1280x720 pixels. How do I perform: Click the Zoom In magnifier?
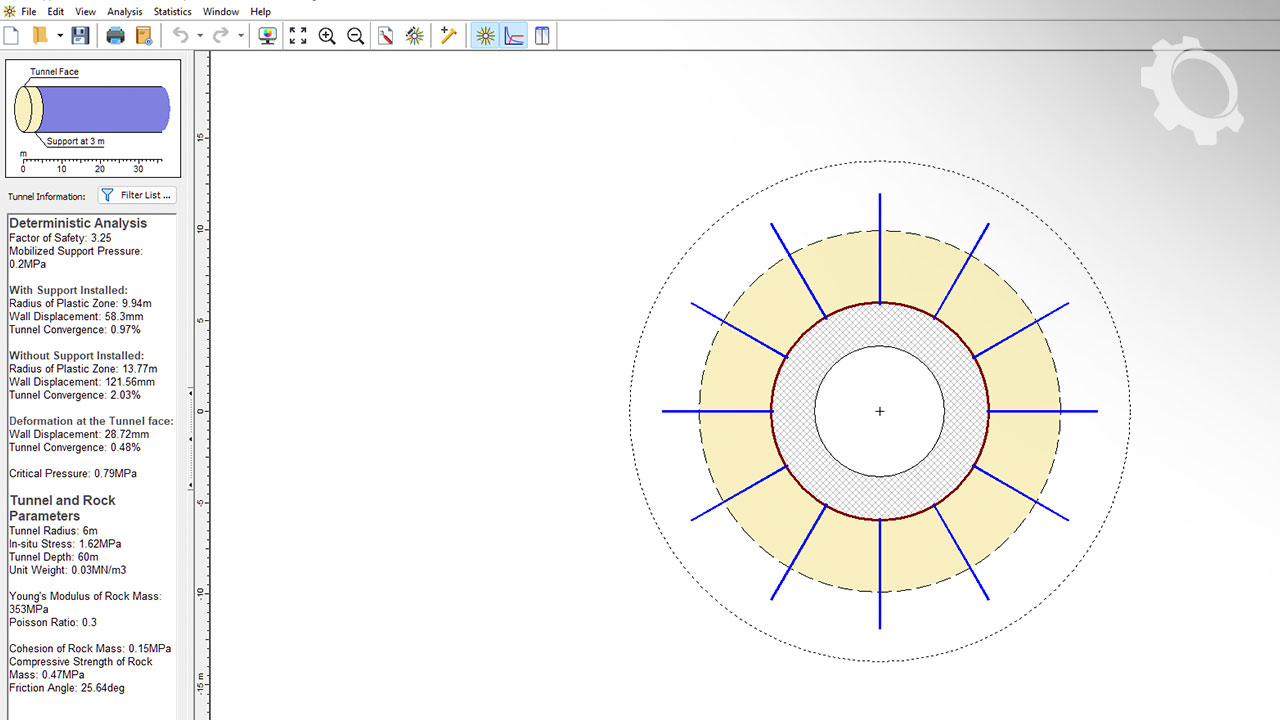pyautogui.click(x=327, y=36)
